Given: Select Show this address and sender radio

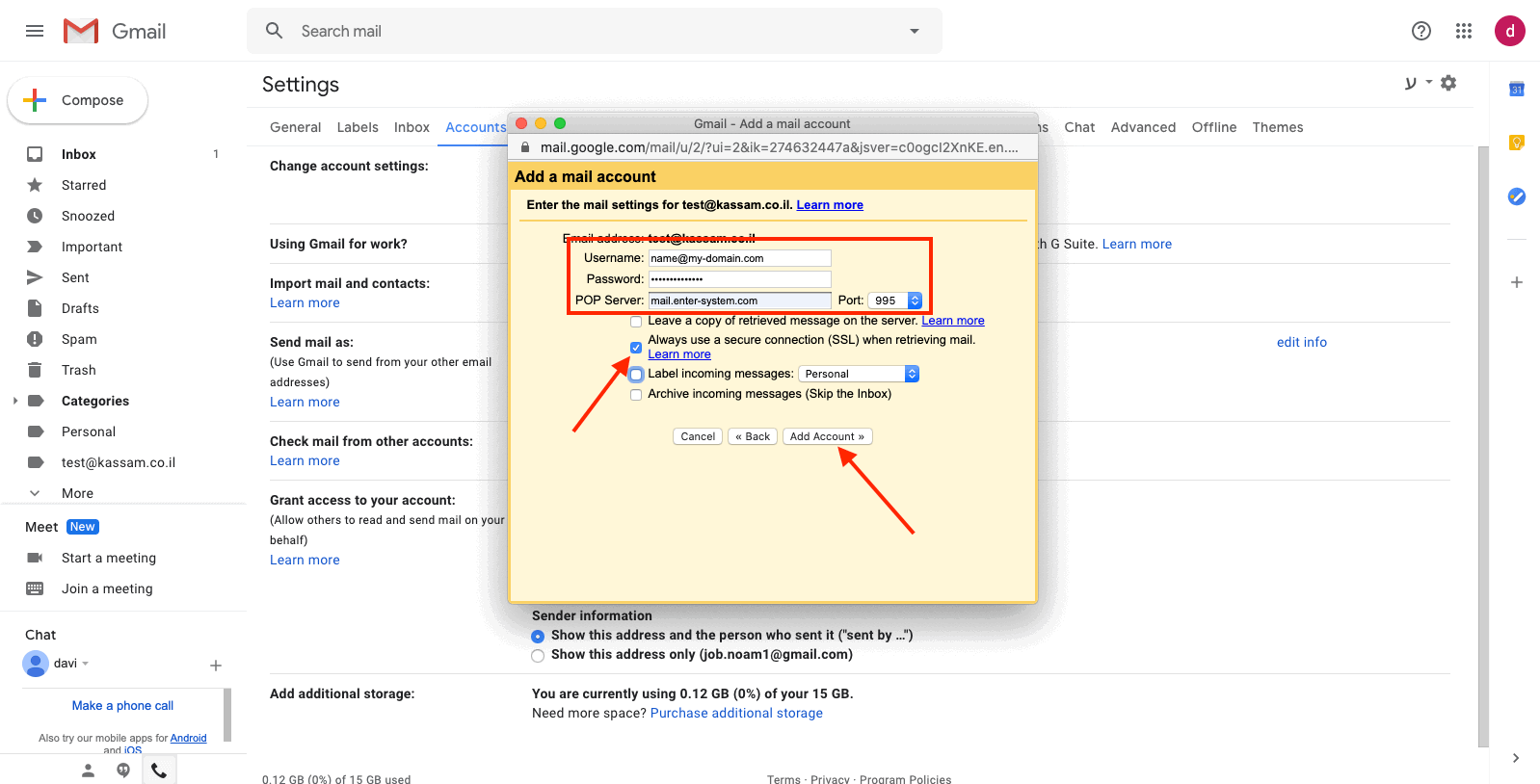Looking at the screenshot, I should tap(538, 637).
